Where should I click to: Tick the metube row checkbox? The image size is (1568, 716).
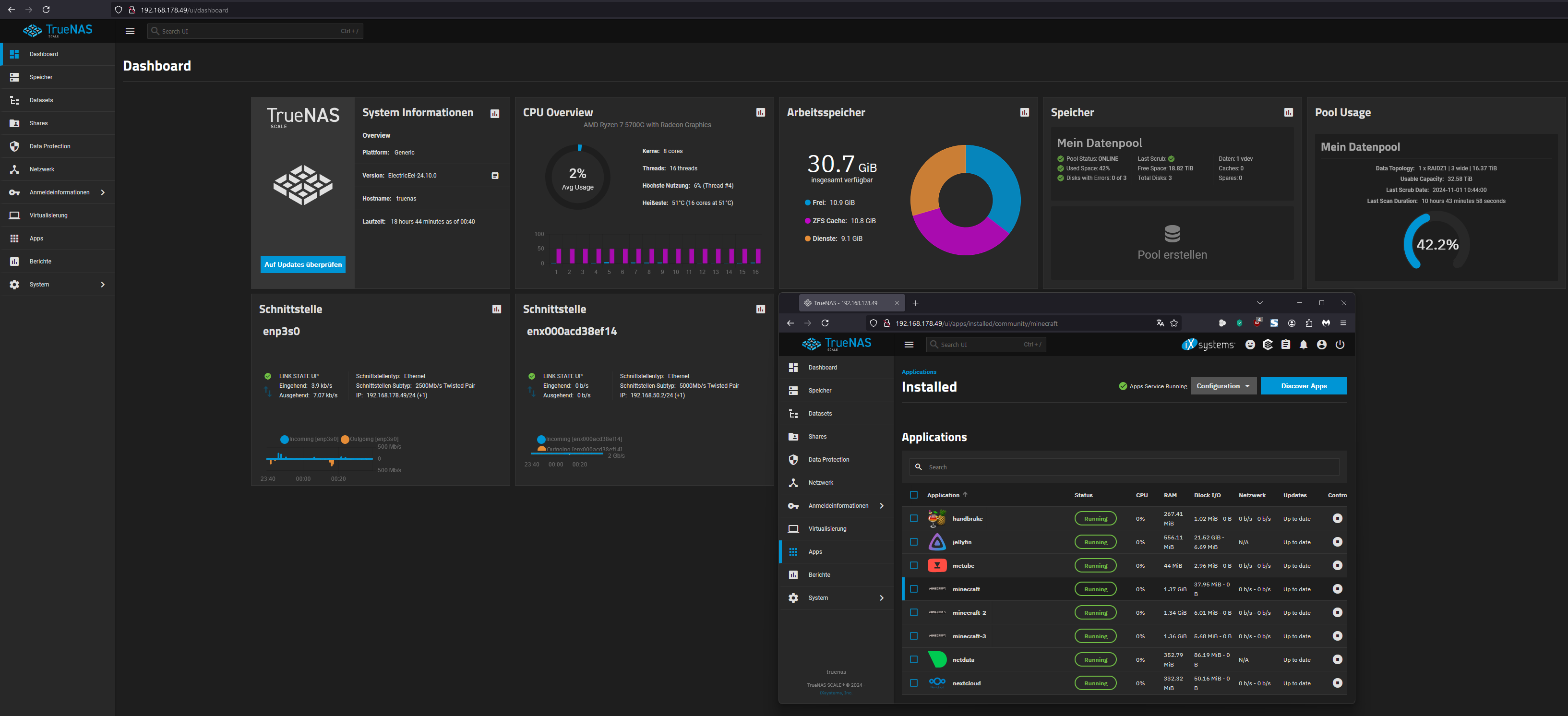point(914,566)
